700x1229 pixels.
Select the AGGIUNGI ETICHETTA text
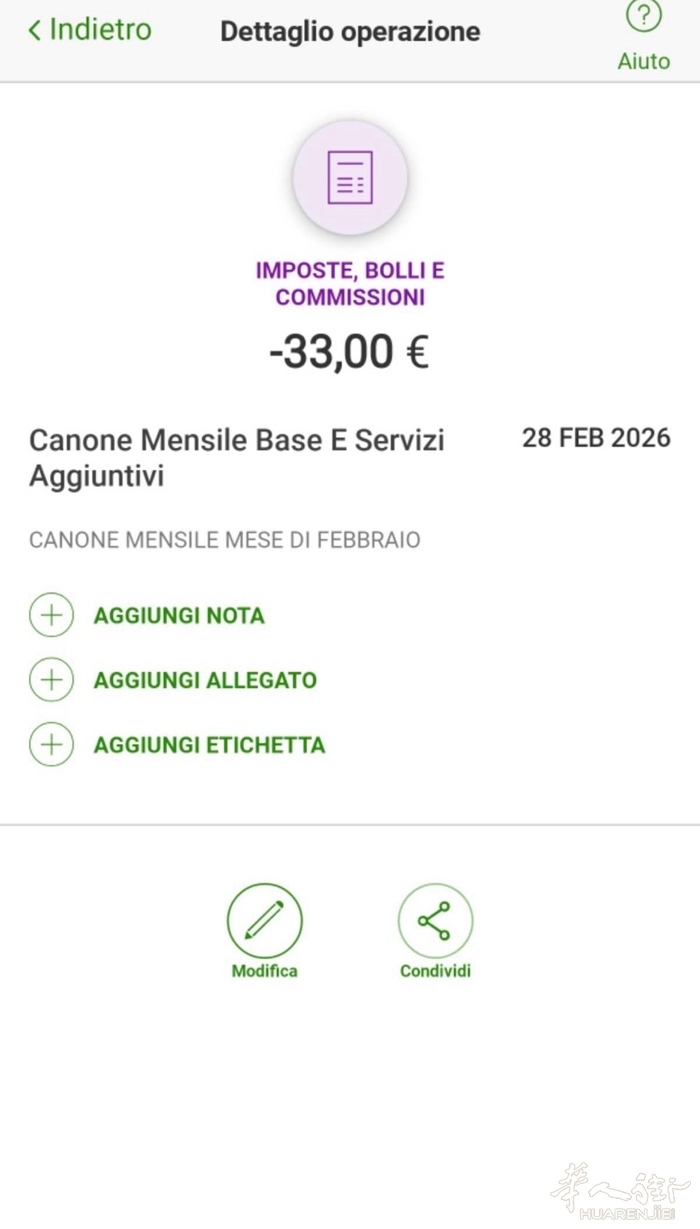coord(209,745)
